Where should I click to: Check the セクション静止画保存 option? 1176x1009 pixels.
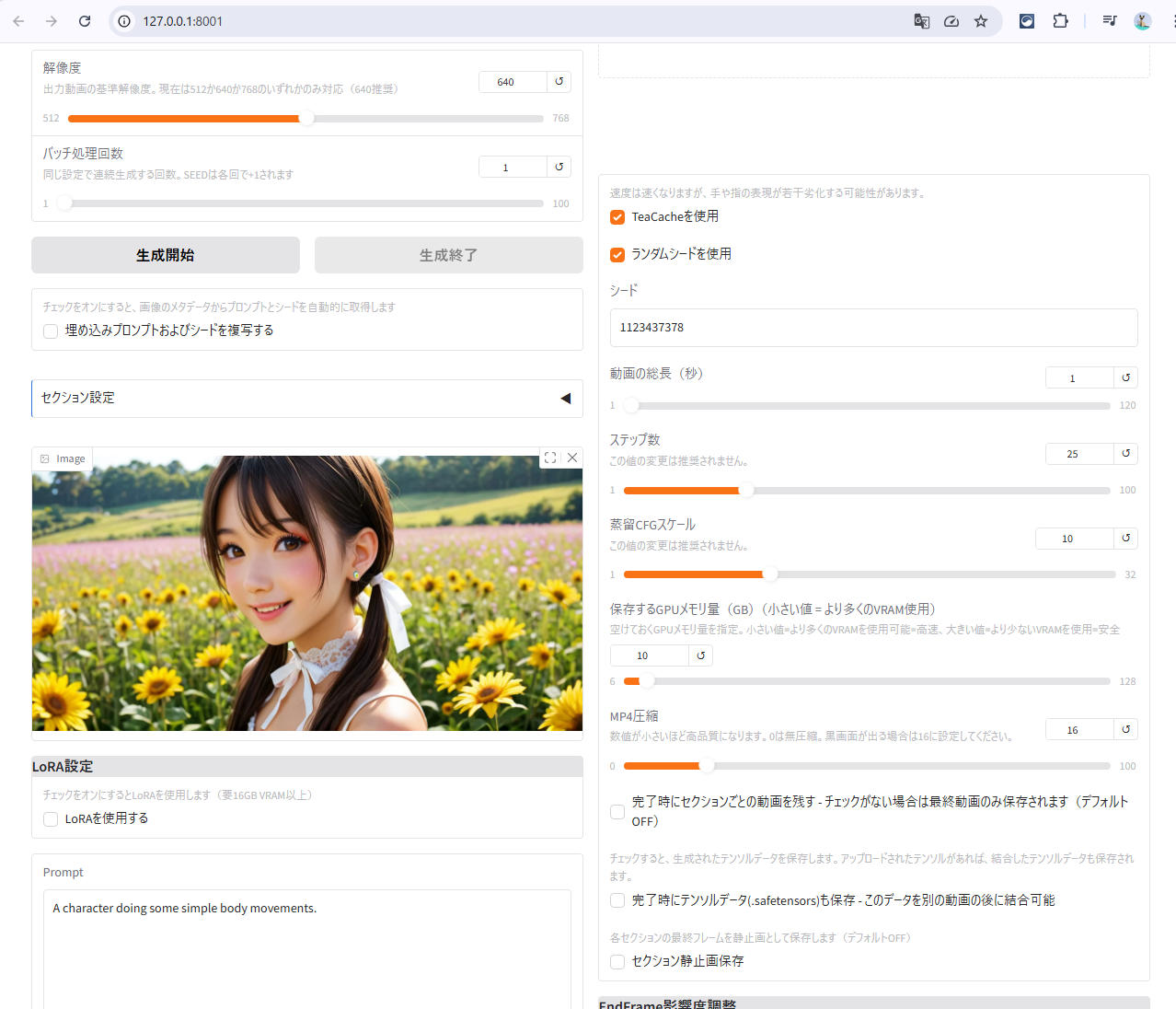pos(617,961)
